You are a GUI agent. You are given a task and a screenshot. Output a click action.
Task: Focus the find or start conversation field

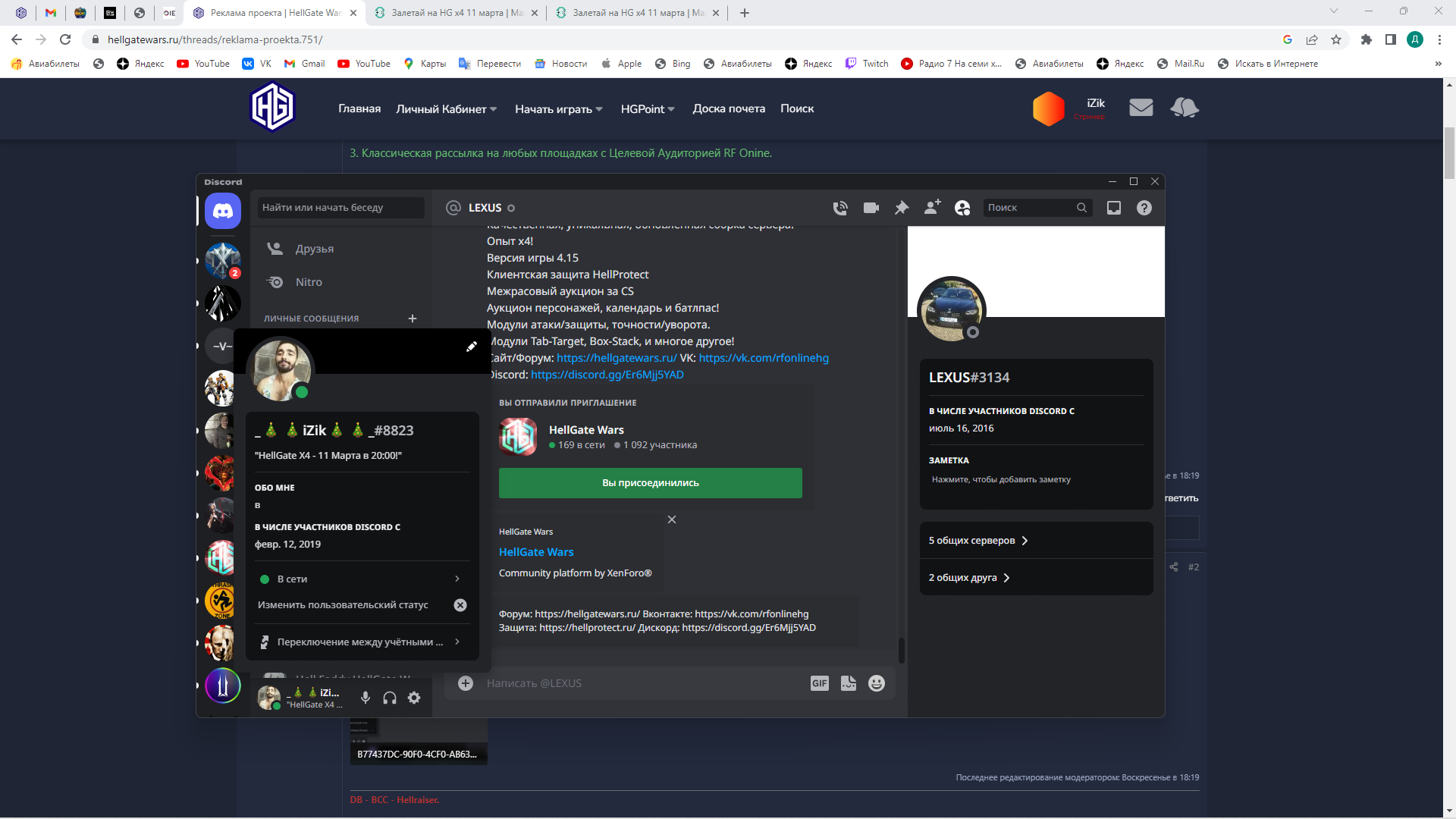[341, 208]
